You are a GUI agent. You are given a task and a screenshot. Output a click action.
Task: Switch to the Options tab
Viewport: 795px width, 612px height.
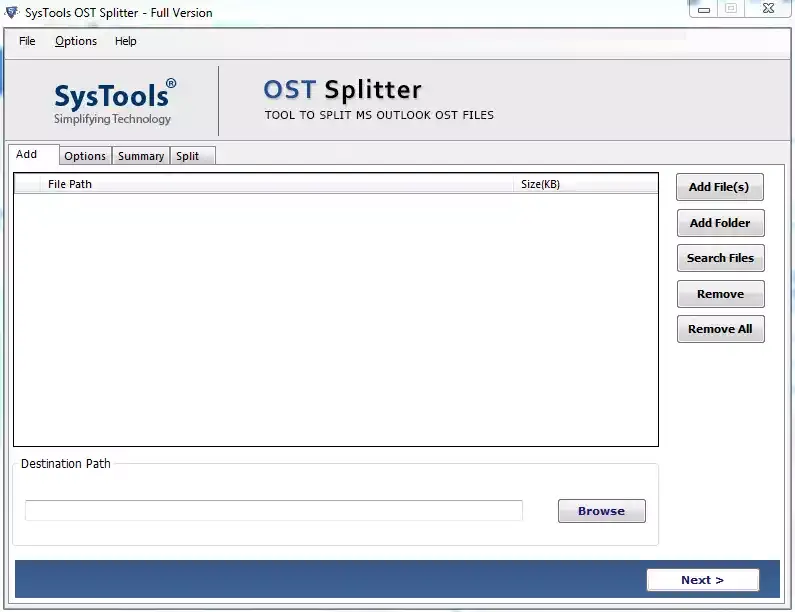(x=85, y=156)
